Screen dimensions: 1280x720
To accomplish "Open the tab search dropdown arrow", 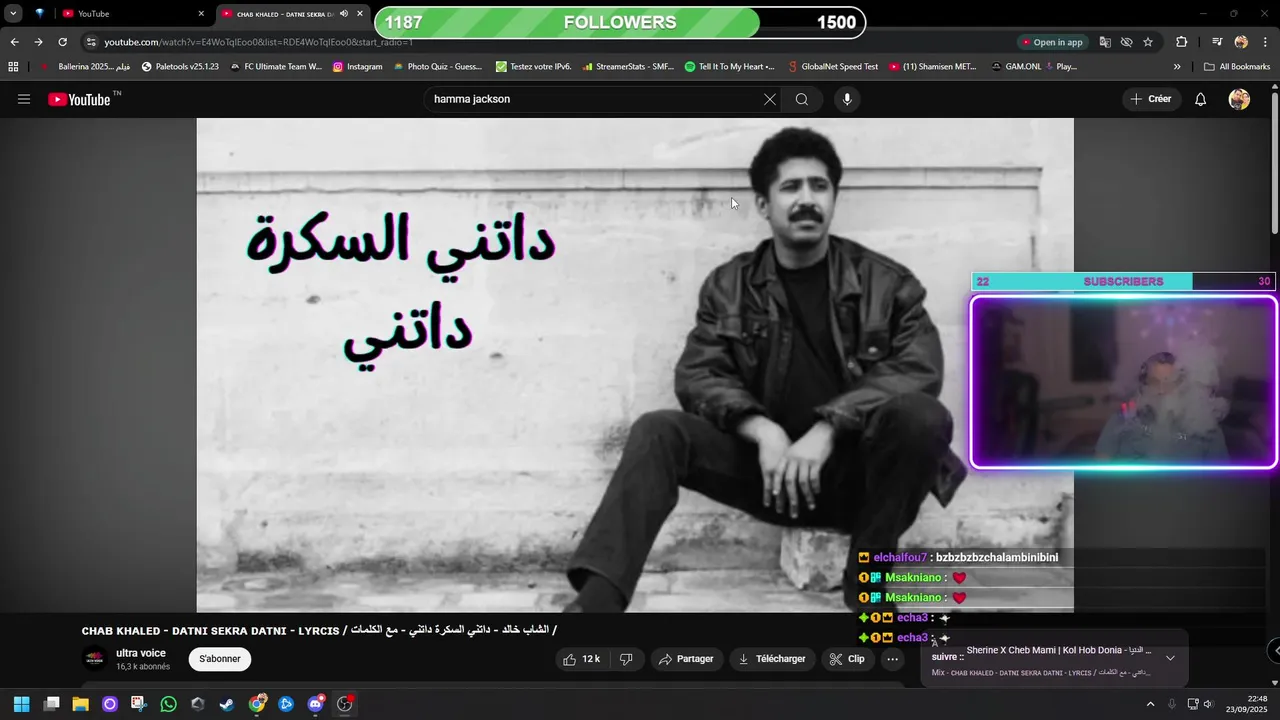I will point(13,13).
